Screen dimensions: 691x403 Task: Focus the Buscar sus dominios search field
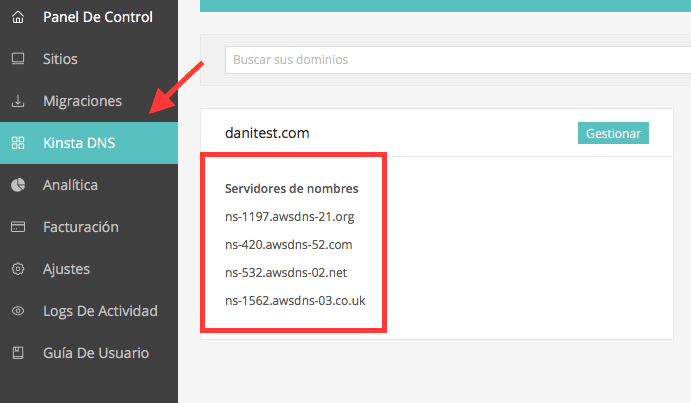point(458,60)
